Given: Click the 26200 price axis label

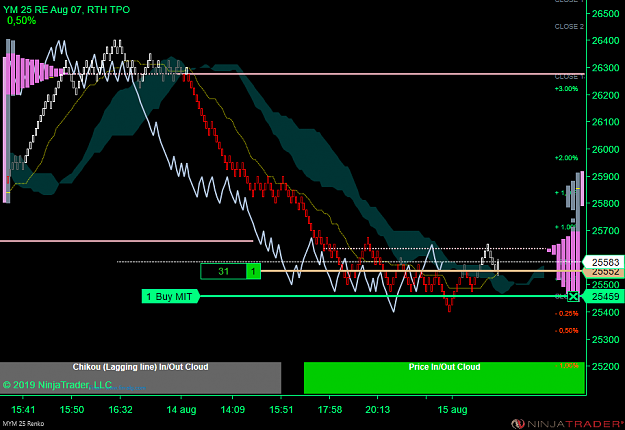Looking at the screenshot, I should tap(605, 95).
